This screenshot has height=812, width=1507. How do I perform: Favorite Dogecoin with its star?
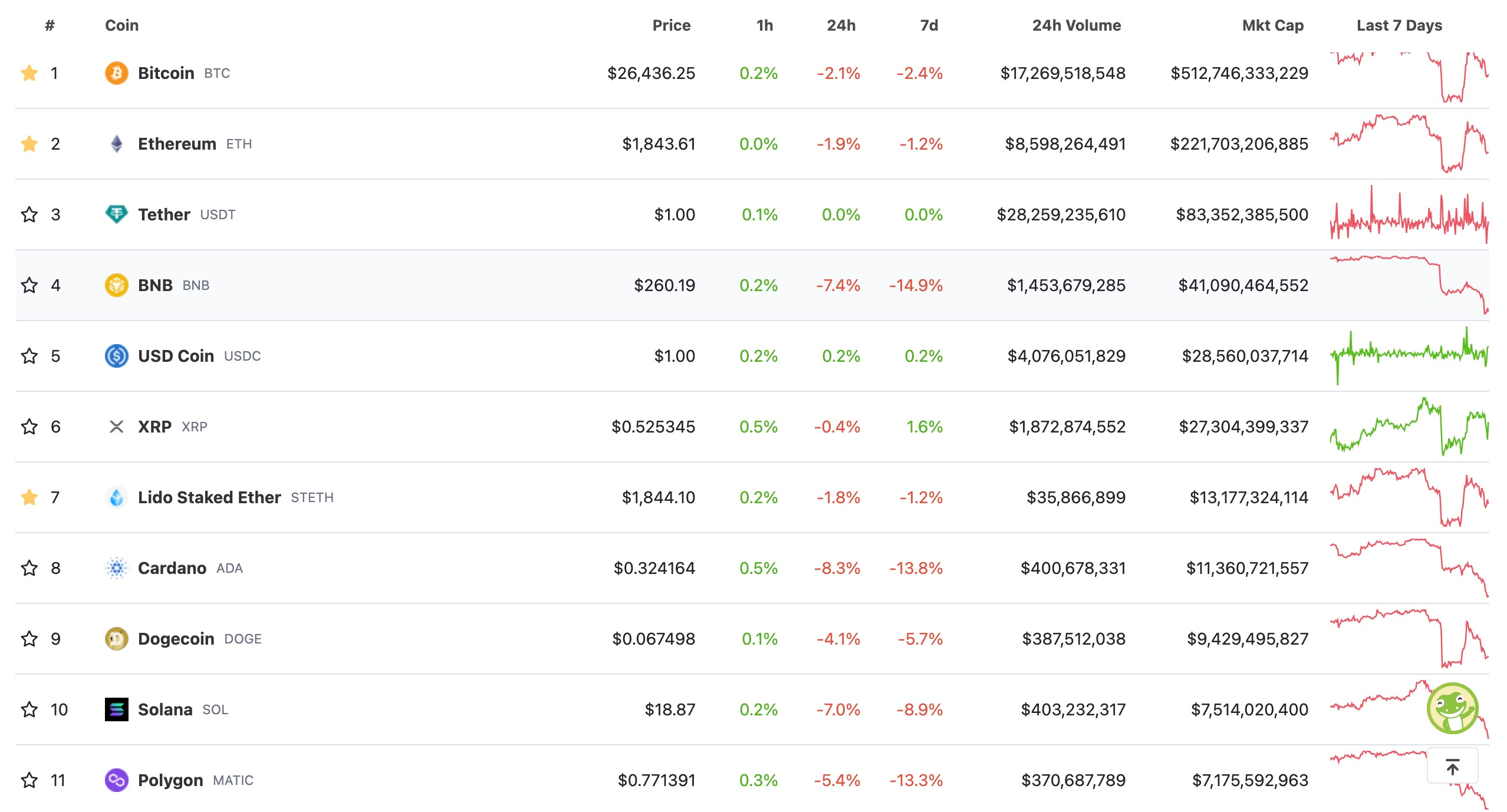[29, 639]
